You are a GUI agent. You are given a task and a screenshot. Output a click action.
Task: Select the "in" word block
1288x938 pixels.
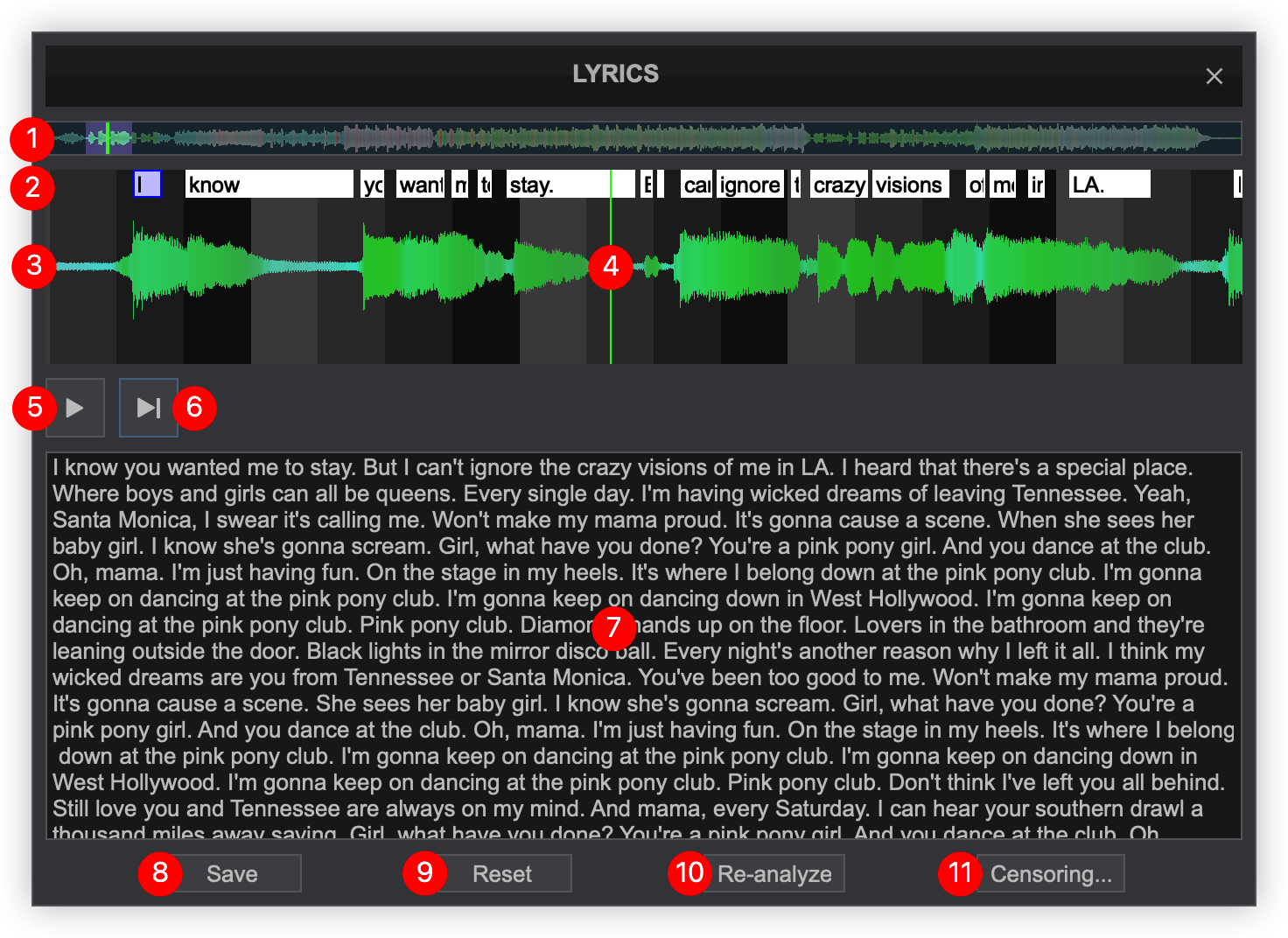coord(1037,185)
